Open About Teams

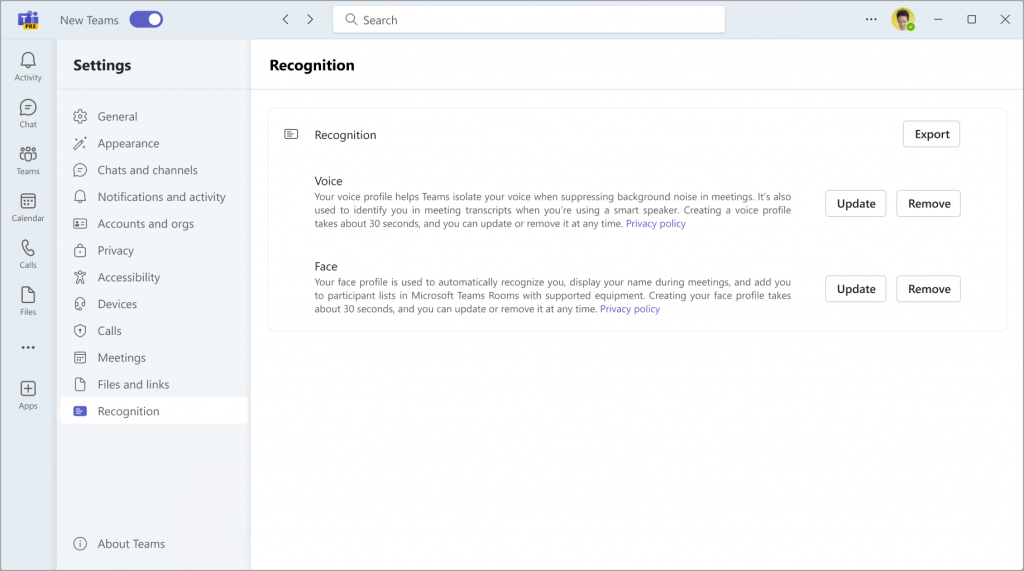click(x=153, y=544)
